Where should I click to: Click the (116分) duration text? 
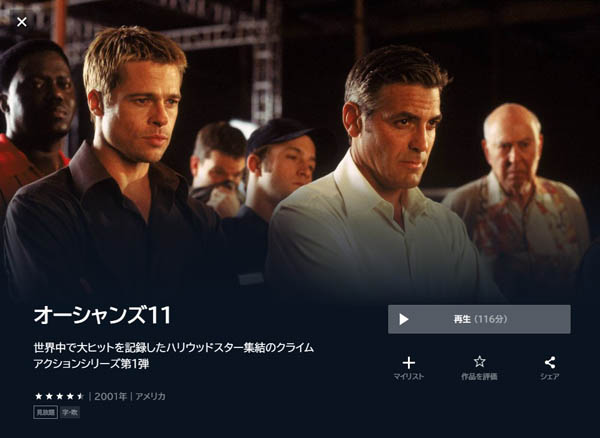coord(491,319)
